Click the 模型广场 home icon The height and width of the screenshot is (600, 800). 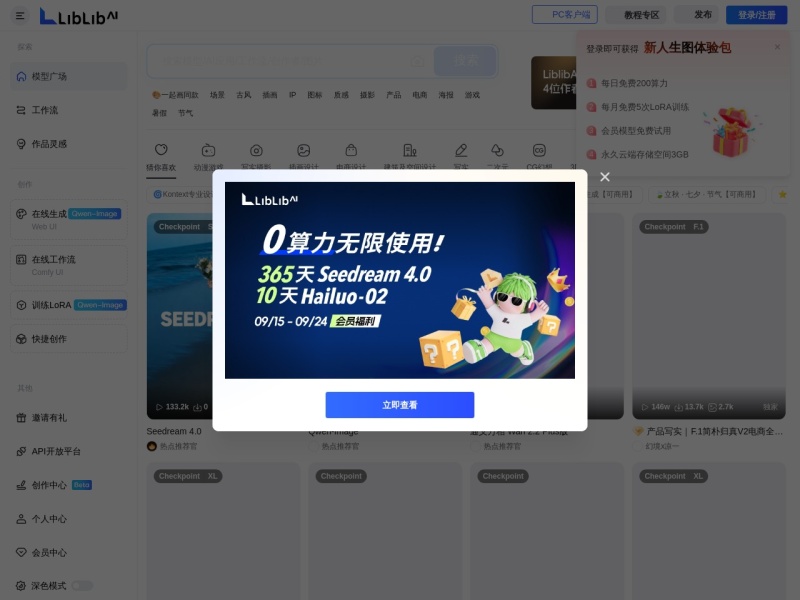[x=21, y=77]
